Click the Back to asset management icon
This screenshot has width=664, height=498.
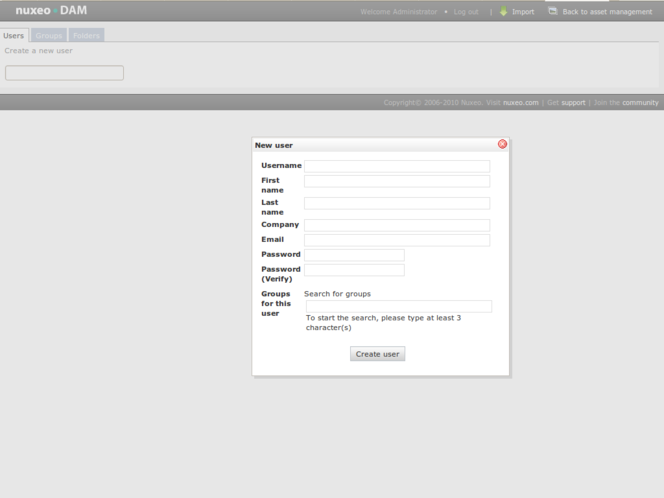(x=553, y=12)
